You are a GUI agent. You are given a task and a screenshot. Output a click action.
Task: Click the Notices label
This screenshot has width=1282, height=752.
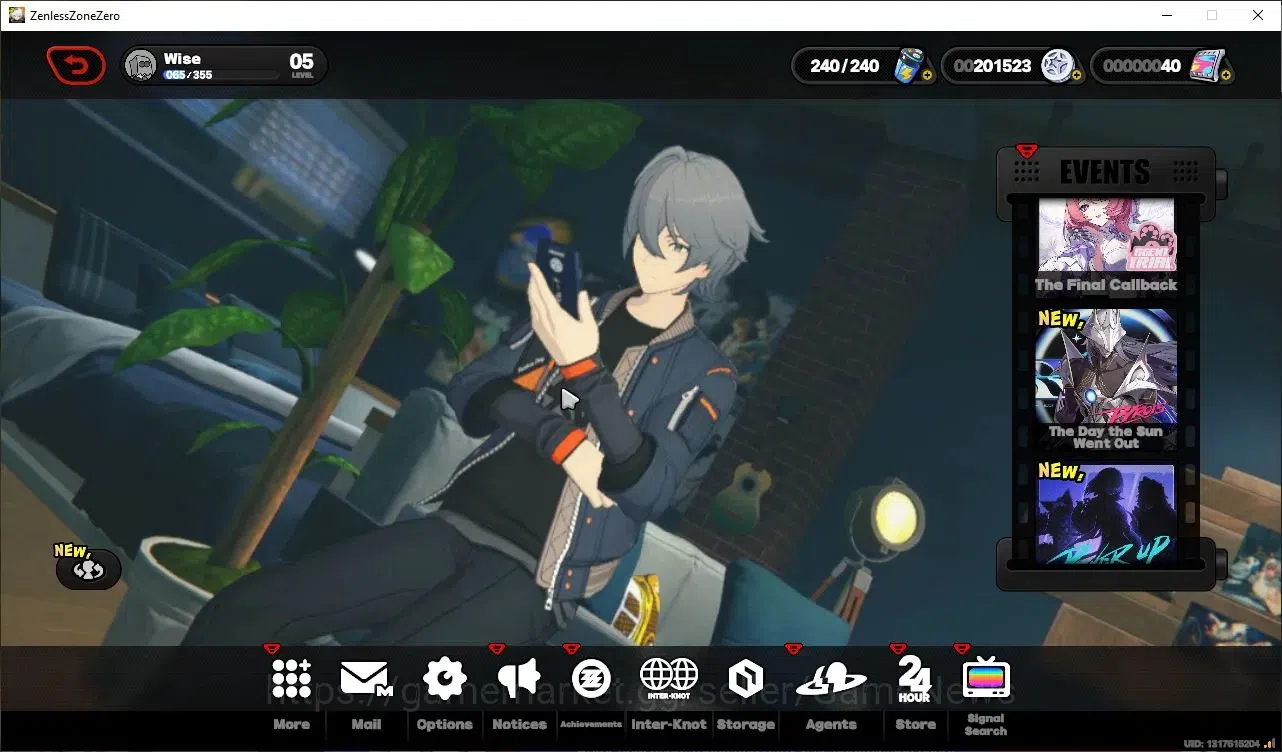(x=519, y=725)
